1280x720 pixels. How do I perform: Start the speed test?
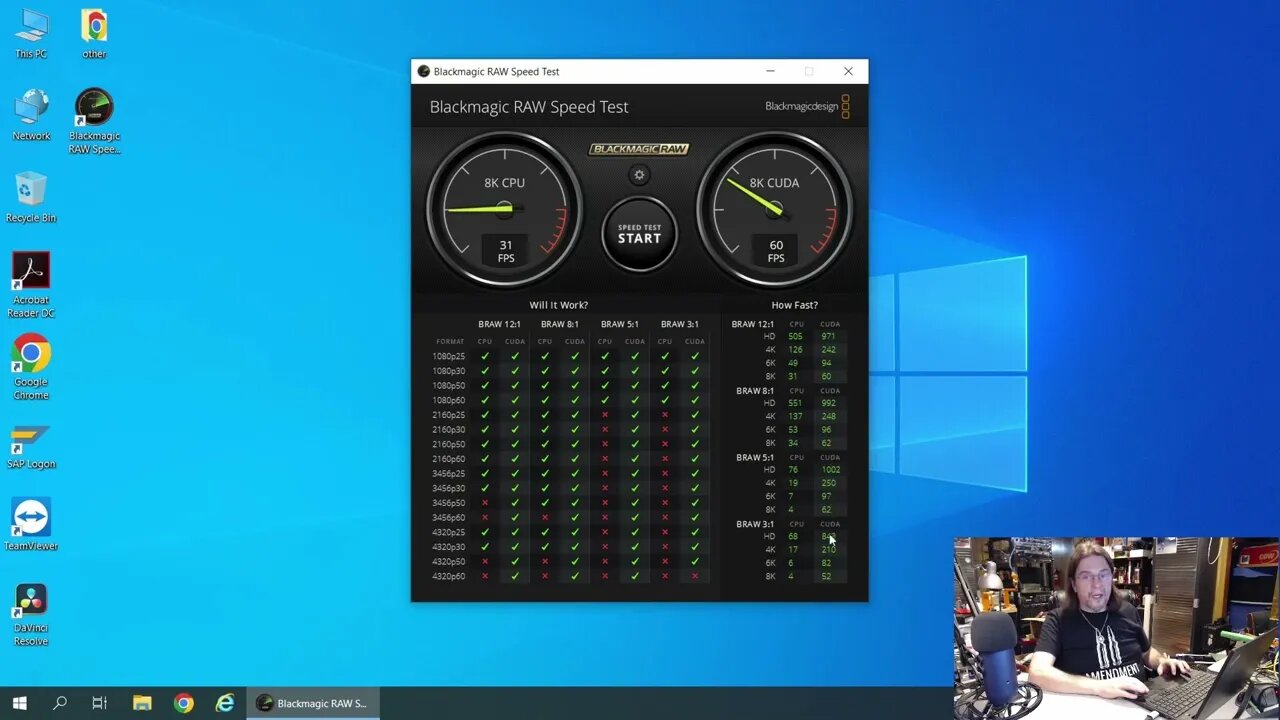639,234
